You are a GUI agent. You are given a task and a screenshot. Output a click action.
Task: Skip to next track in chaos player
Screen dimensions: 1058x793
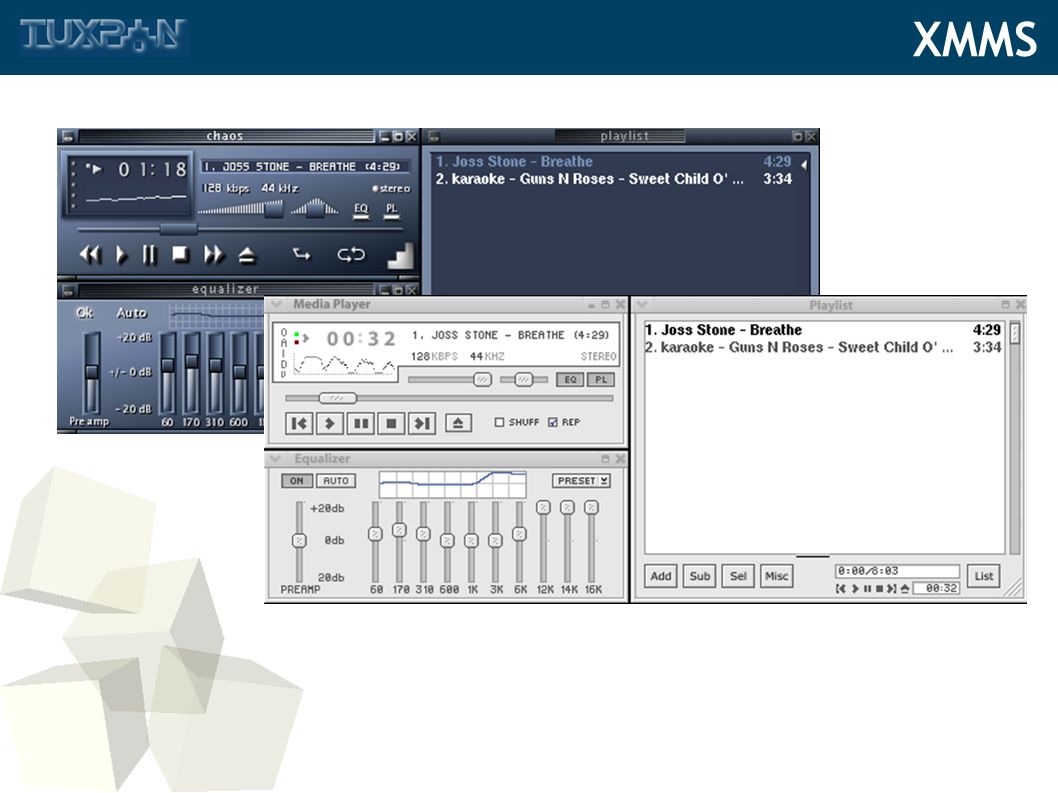pyautogui.click(x=213, y=254)
